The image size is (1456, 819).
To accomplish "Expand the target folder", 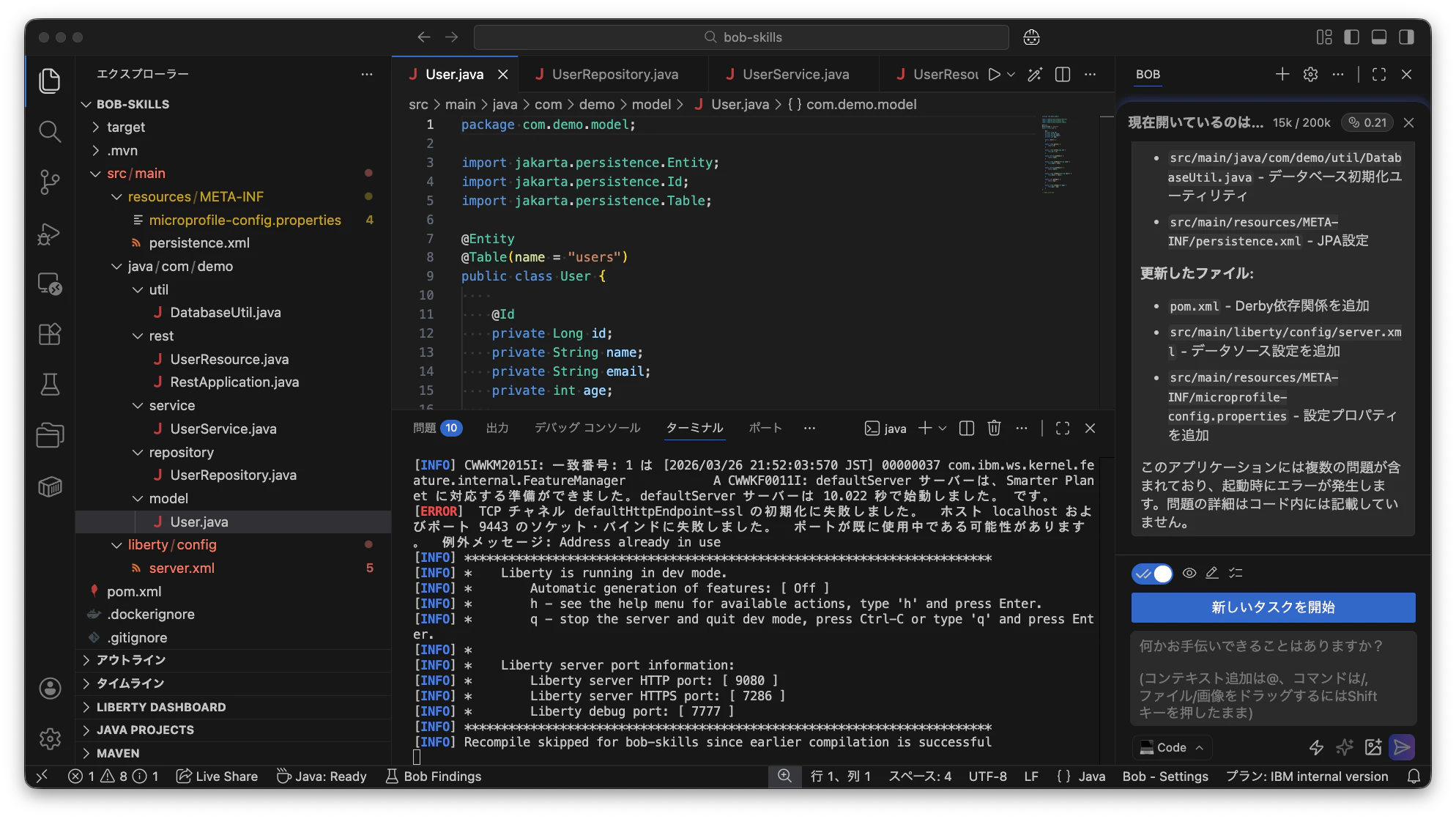I will [x=125, y=127].
